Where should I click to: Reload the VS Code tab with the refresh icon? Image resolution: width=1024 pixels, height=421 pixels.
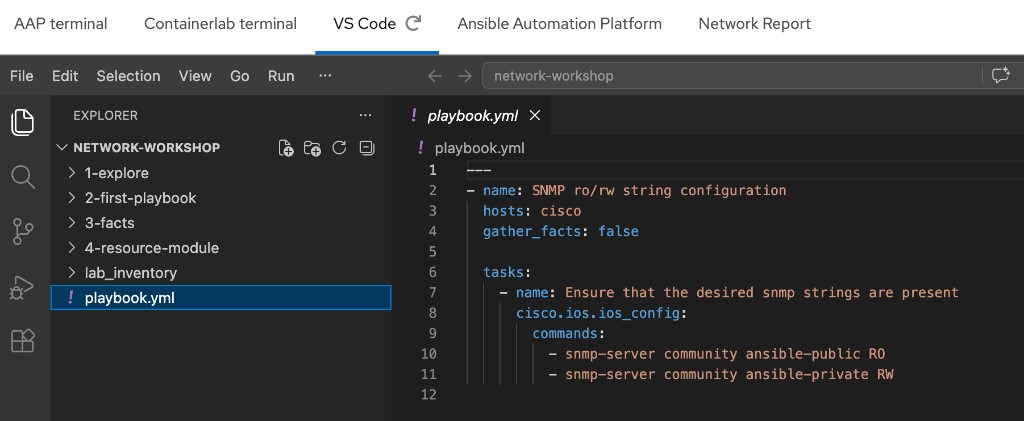click(x=413, y=23)
